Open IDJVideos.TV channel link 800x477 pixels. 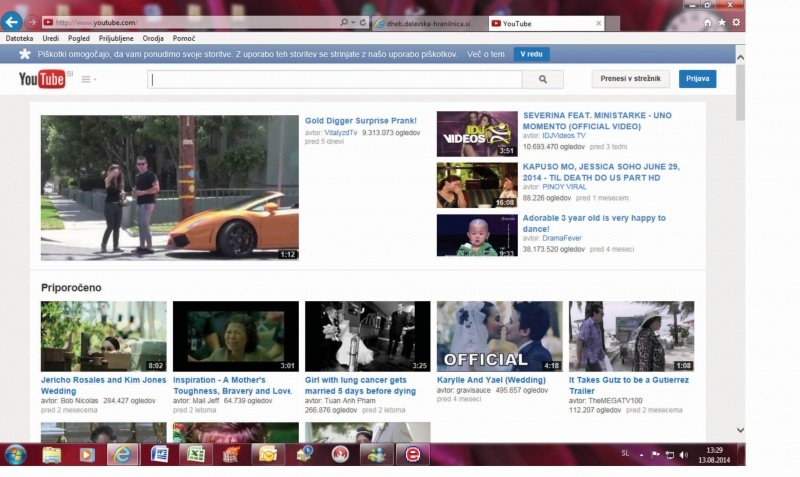pos(564,136)
